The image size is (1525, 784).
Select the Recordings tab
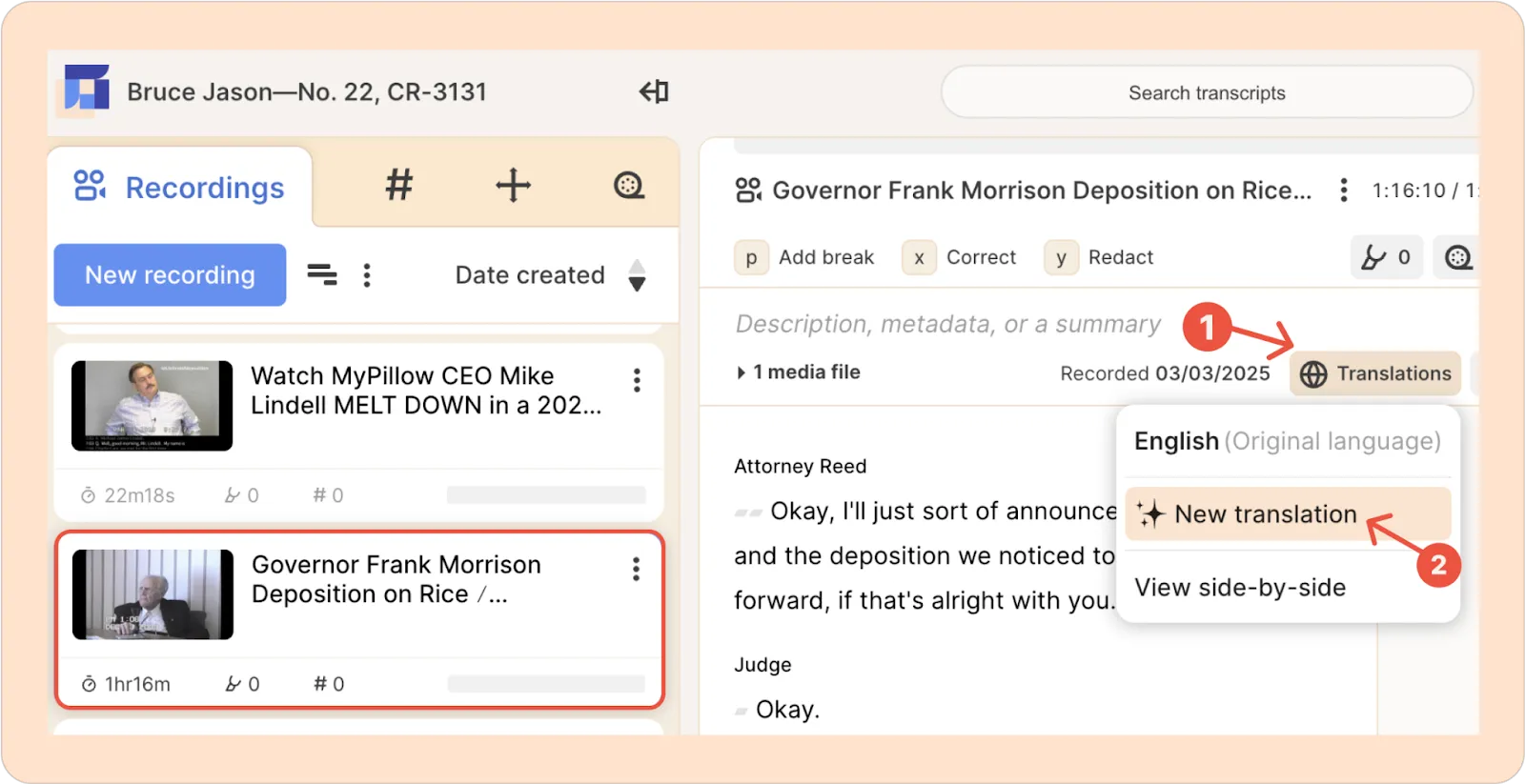click(x=180, y=188)
